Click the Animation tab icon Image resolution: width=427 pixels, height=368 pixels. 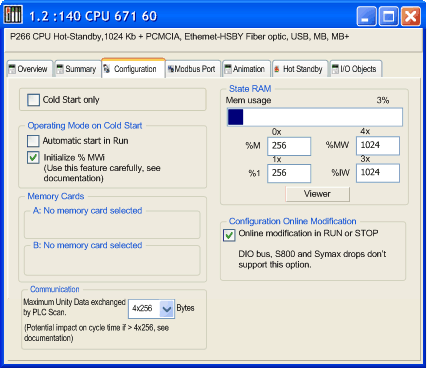click(x=228, y=69)
